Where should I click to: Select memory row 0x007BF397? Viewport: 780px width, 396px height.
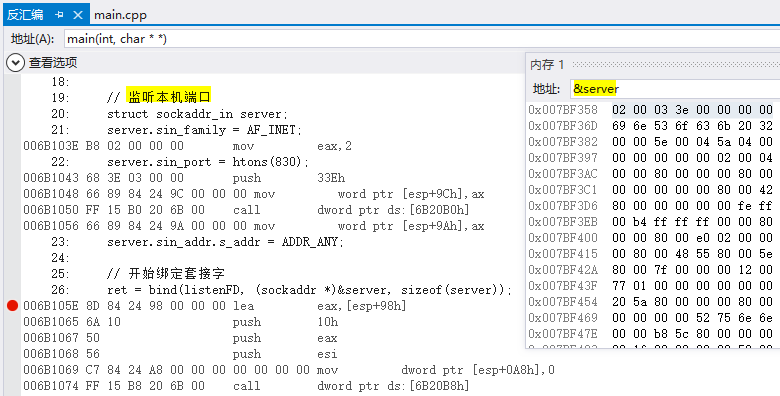tap(652, 157)
